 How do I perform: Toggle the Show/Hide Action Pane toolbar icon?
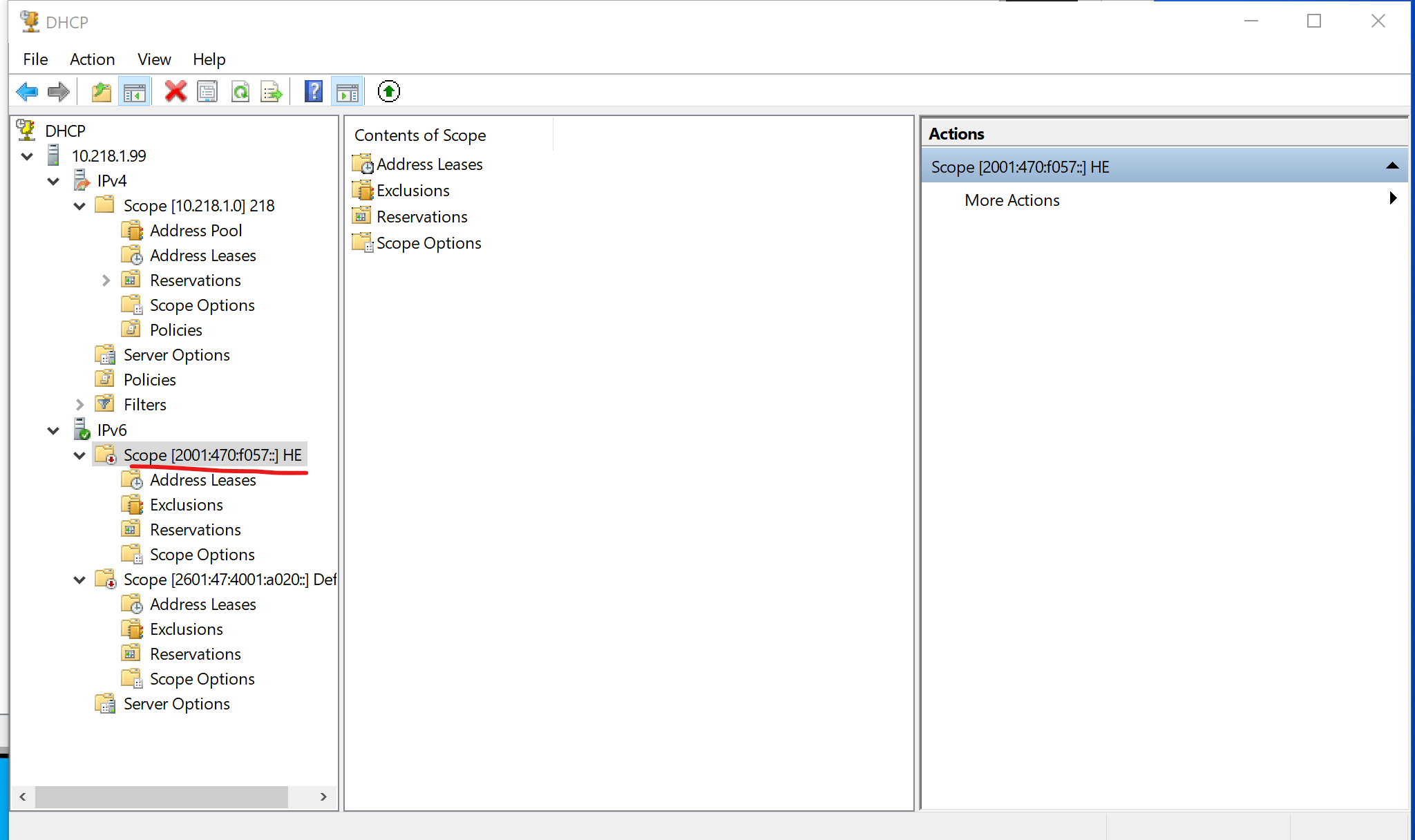coord(348,90)
